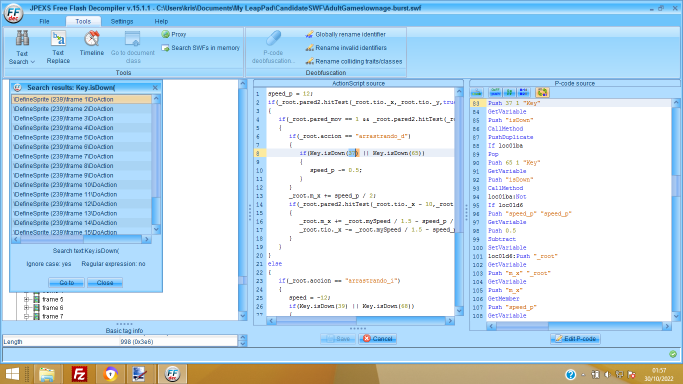The image size is (683, 384).
Task: Click the P-code source horizontal scrollbar
Action: click(x=578, y=326)
